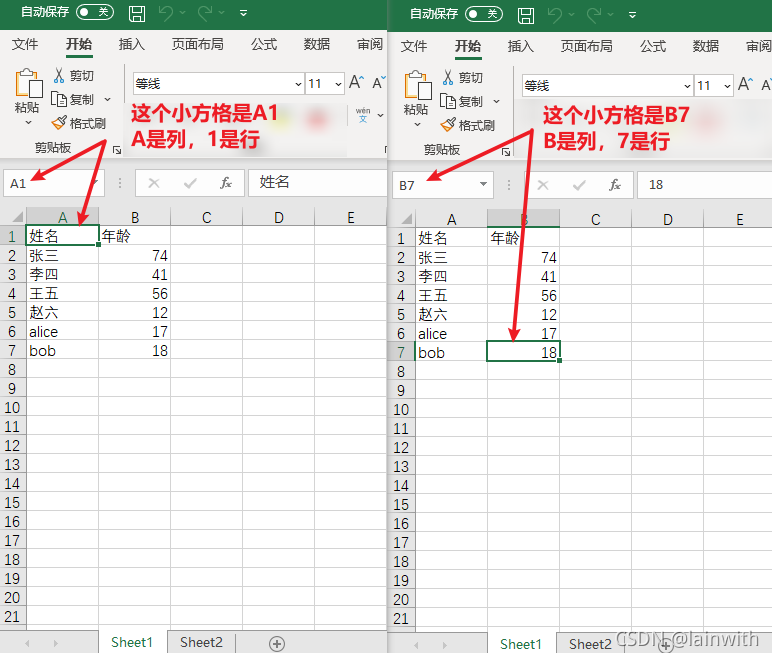
Task: Select column C header in left window
Action: click(207, 217)
